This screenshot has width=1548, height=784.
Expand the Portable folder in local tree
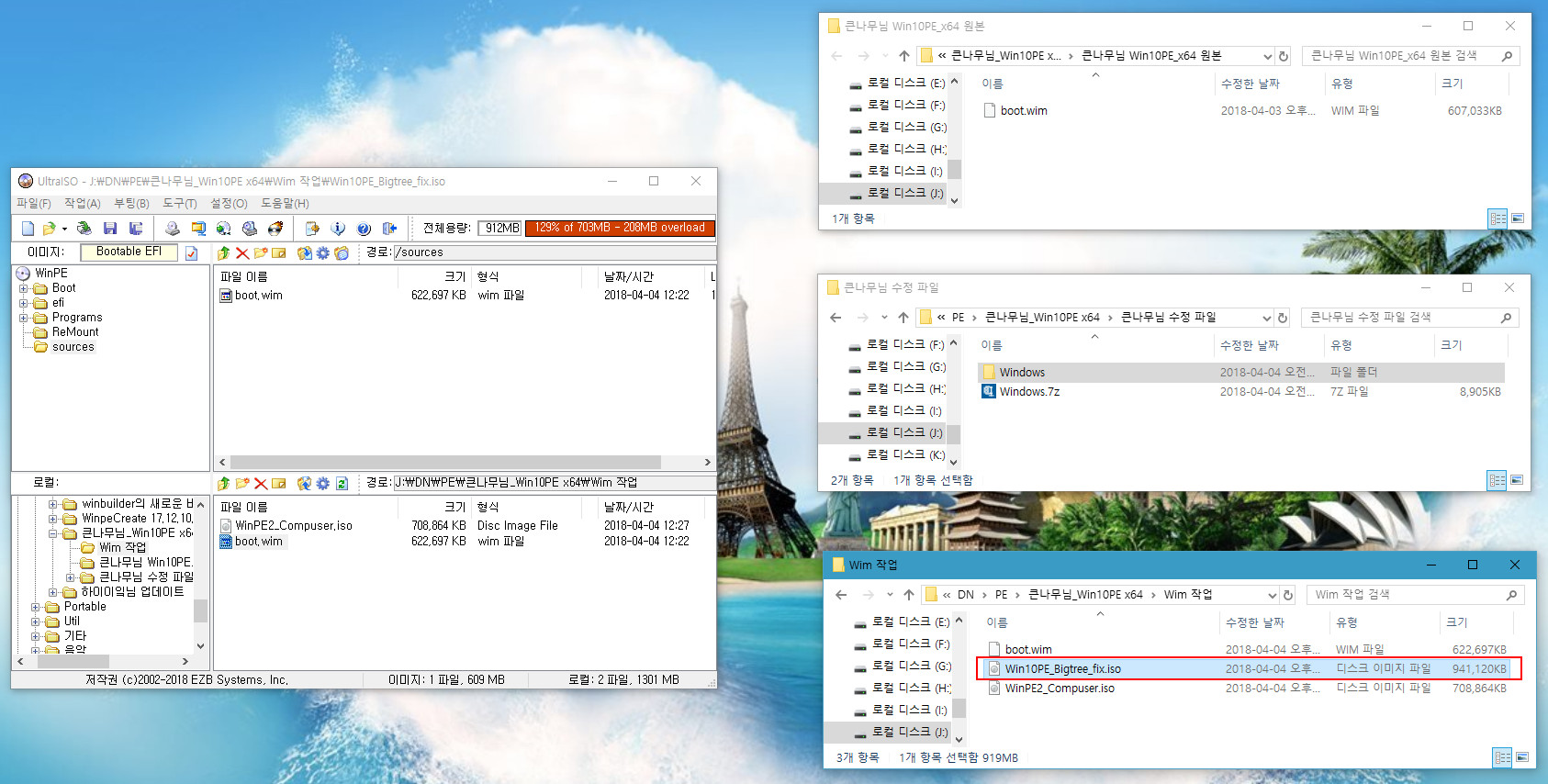36,607
